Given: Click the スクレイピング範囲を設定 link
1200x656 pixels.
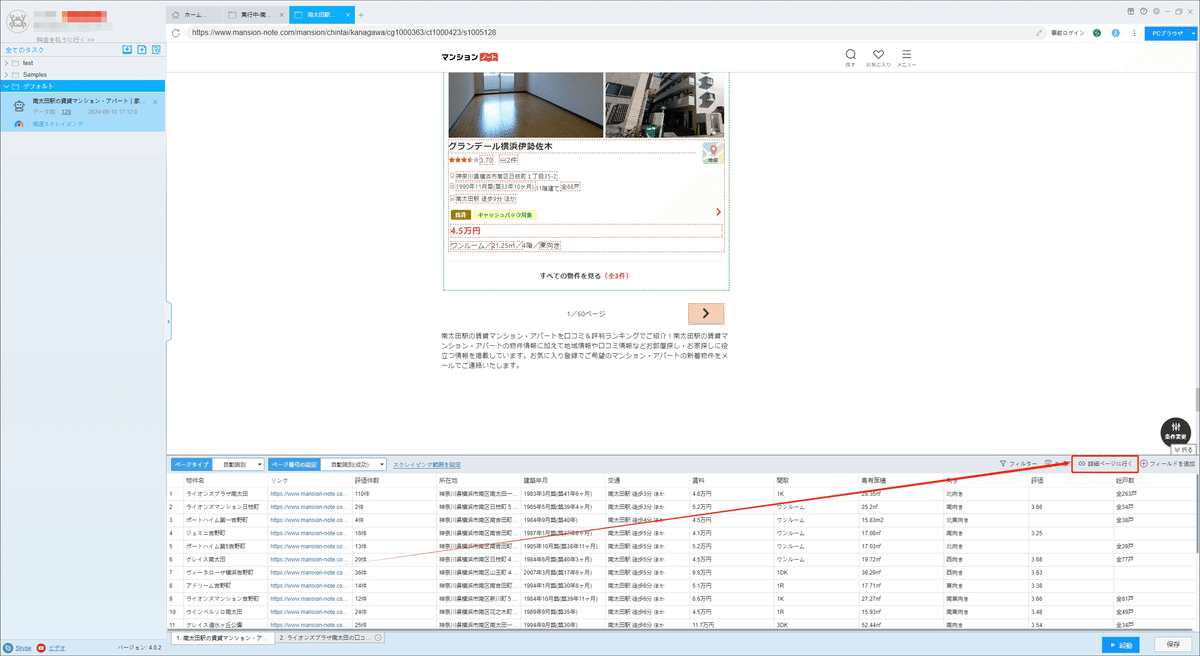Looking at the screenshot, I should (427, 465).
